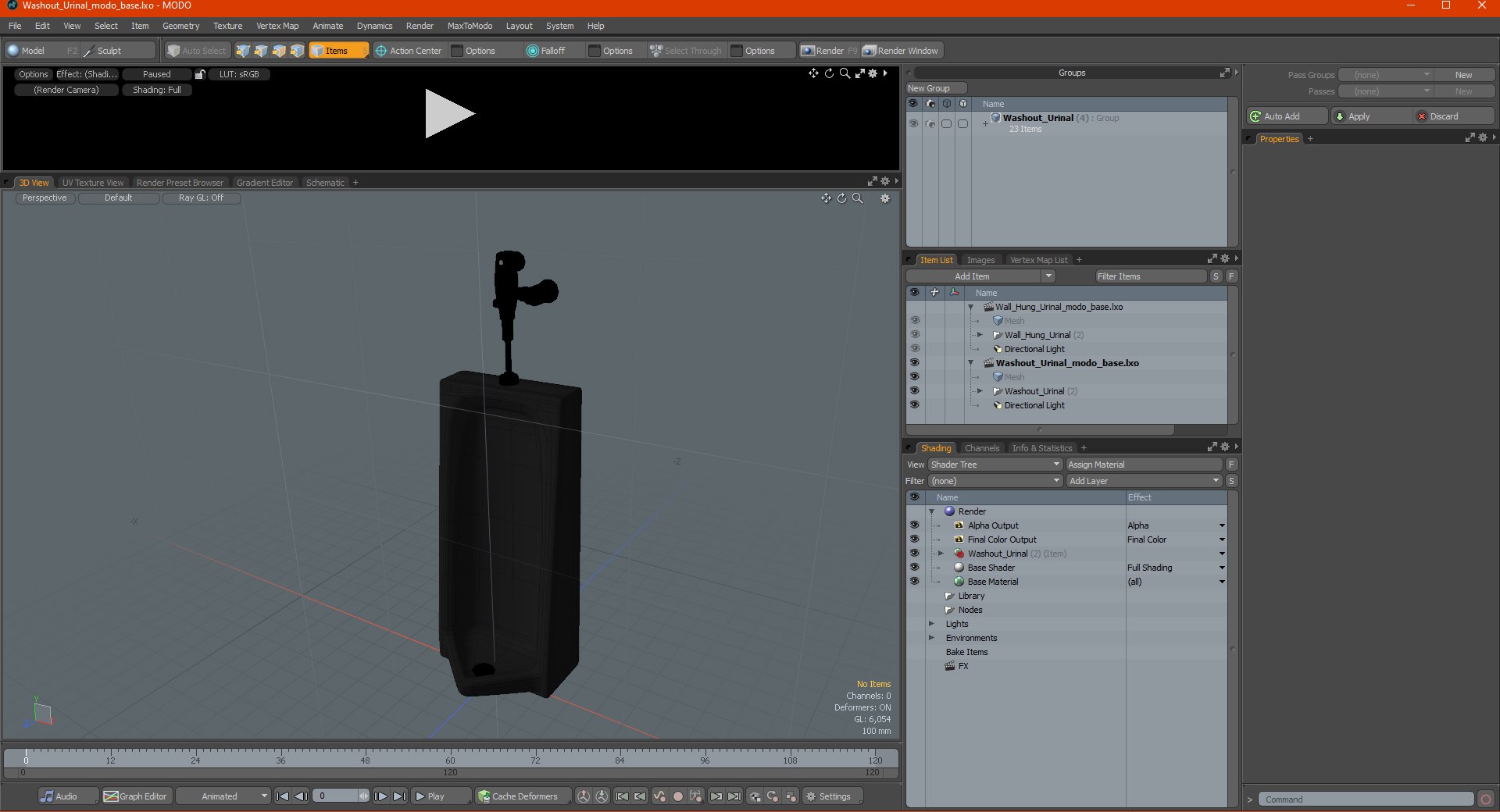Click the 3D viewport settings gear

(885, 198)
